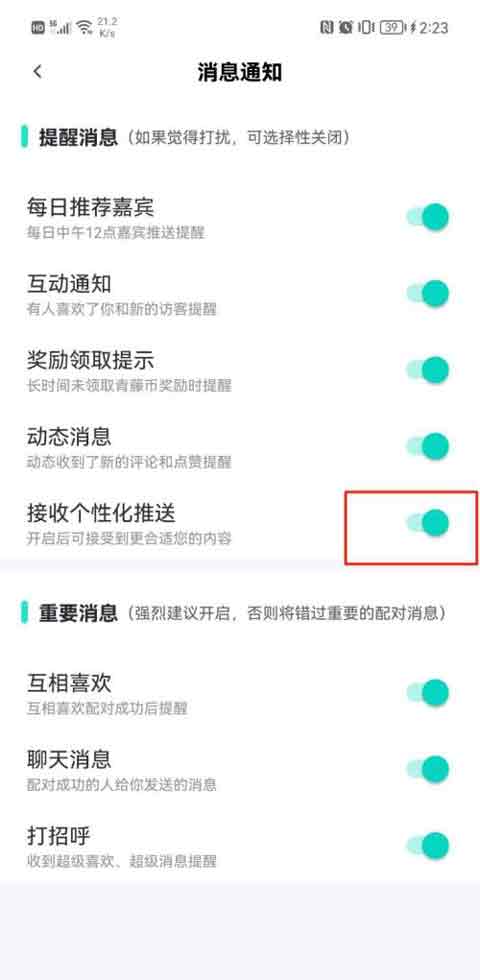Image resolution: width=480 pixels, height=980 pixels.
Task: Tap the battery indicator icon
Action: coord(391,28)
